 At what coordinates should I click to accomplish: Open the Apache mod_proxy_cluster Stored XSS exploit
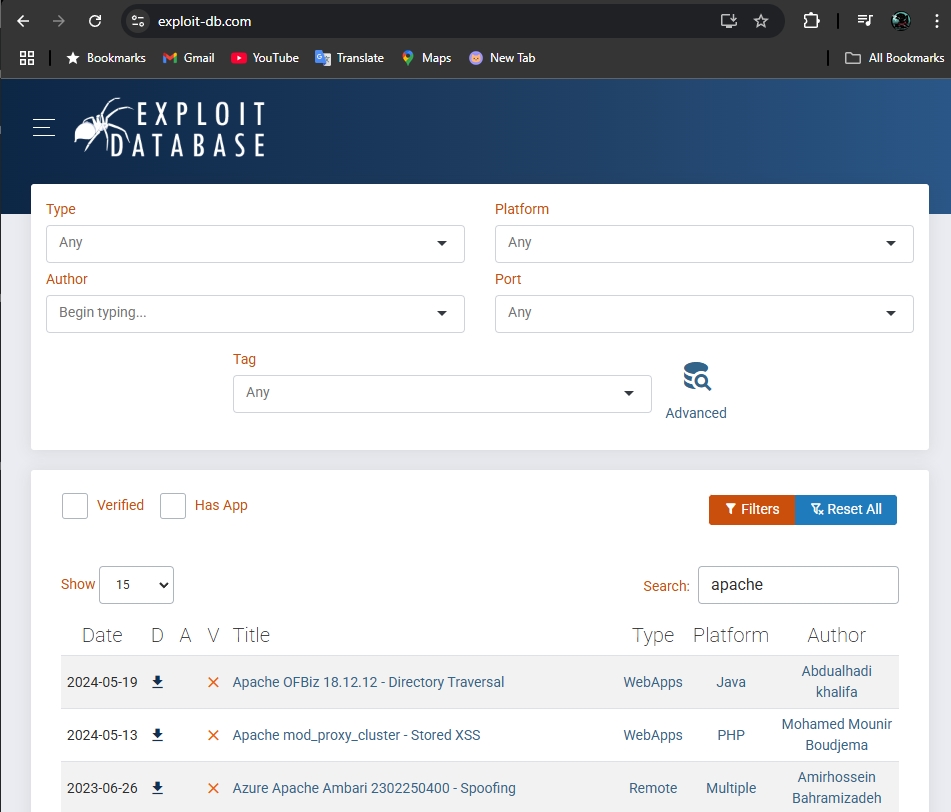tap(357, 735)
